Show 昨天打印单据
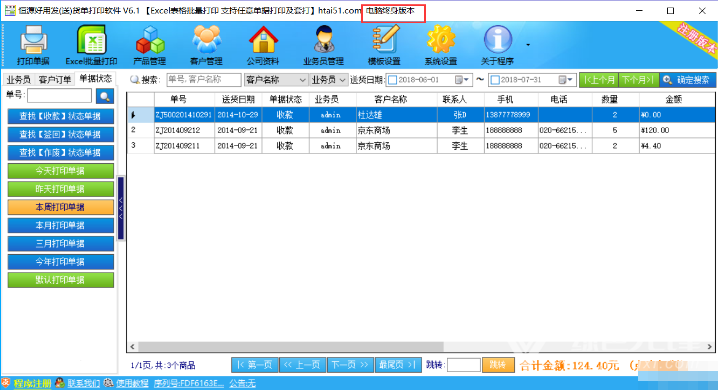Viewport: 718px width, 390px height. coord(60,189)
